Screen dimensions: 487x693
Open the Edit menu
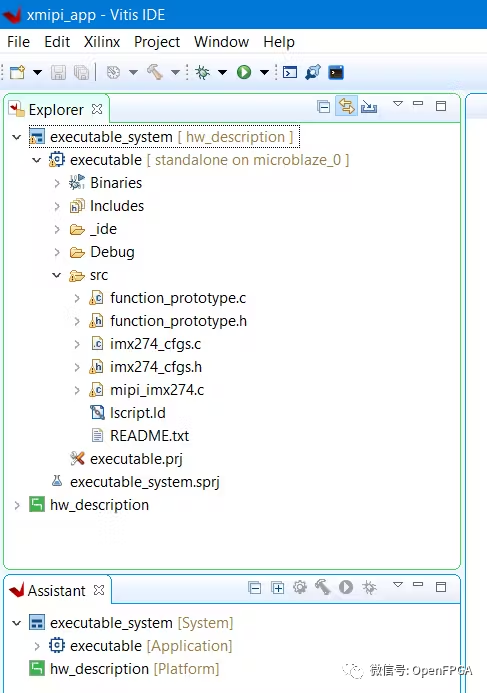click(57, 42)
